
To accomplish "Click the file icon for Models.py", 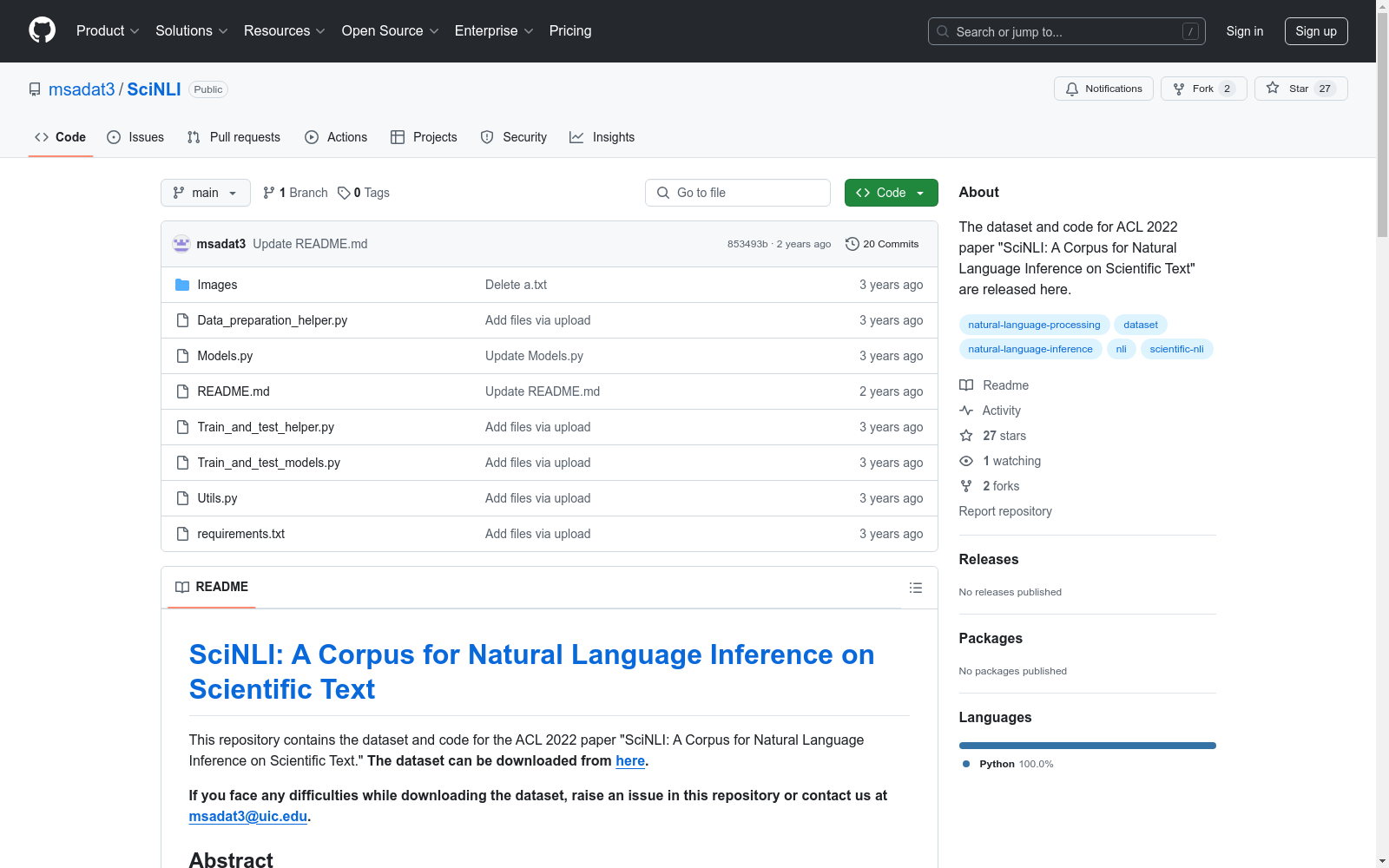I will pyautogui.click(x=182, y=356).
